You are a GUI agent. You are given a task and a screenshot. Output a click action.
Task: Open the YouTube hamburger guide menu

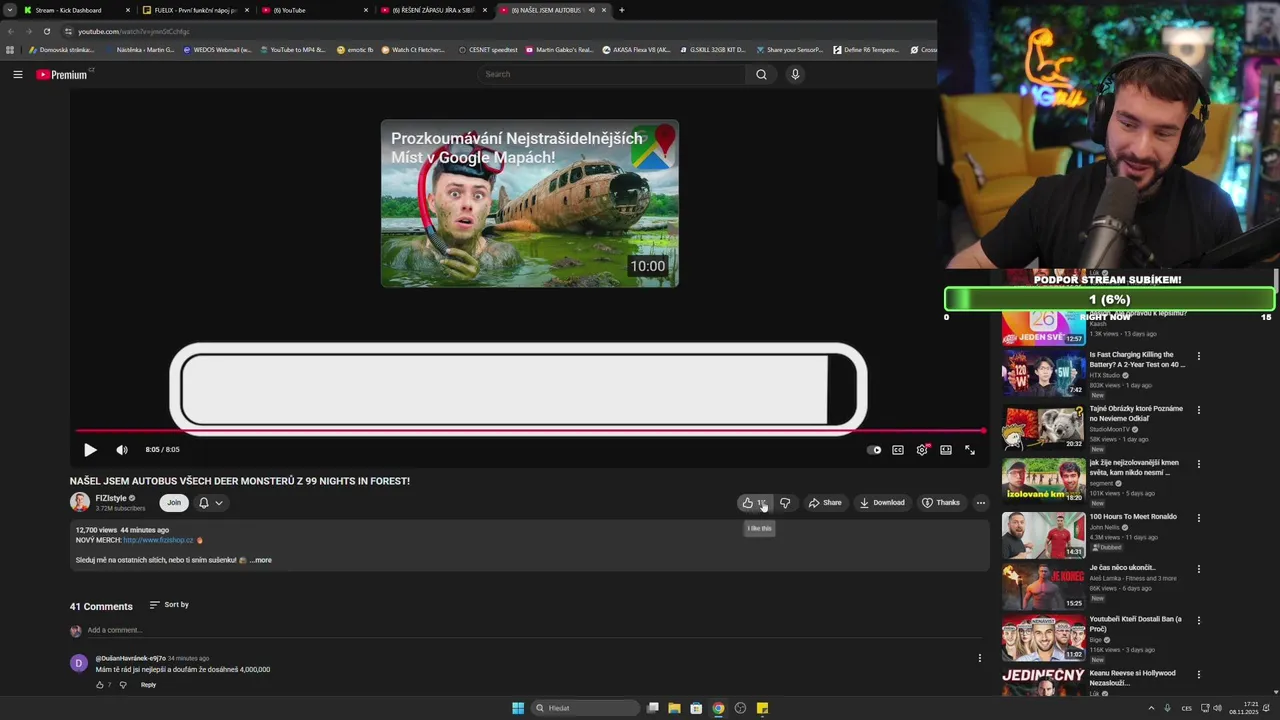point(17,74)
